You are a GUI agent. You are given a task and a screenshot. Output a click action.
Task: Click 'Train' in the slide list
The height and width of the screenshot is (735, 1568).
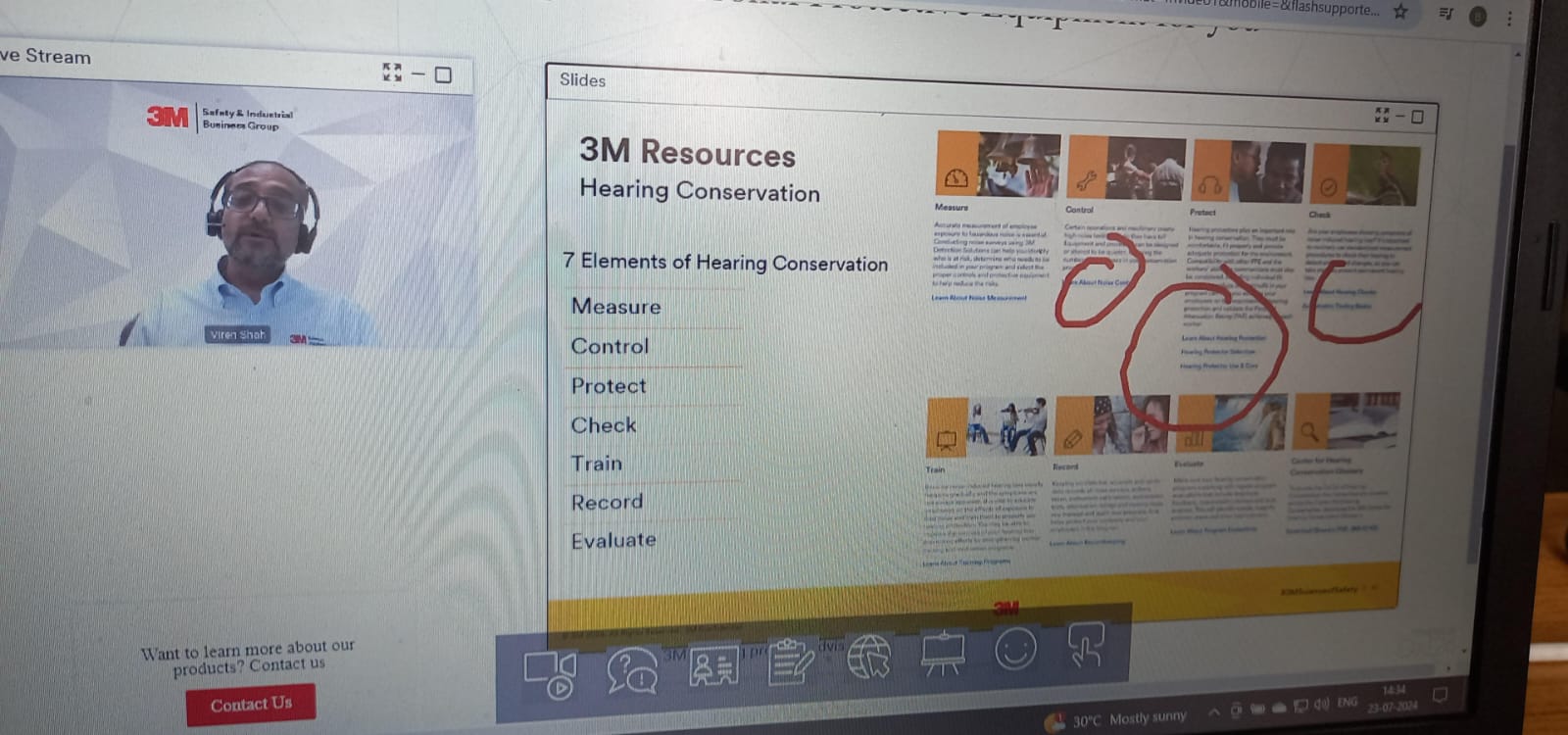pos(597,463)
